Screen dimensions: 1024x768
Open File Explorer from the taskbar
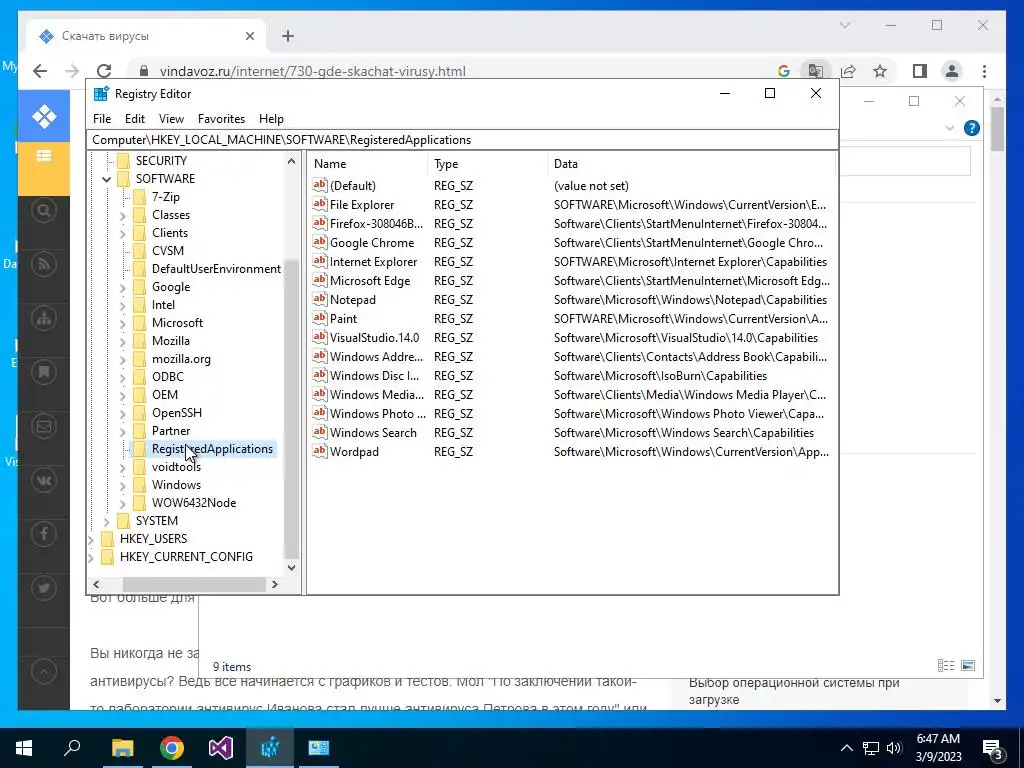(x=122, y=748)
